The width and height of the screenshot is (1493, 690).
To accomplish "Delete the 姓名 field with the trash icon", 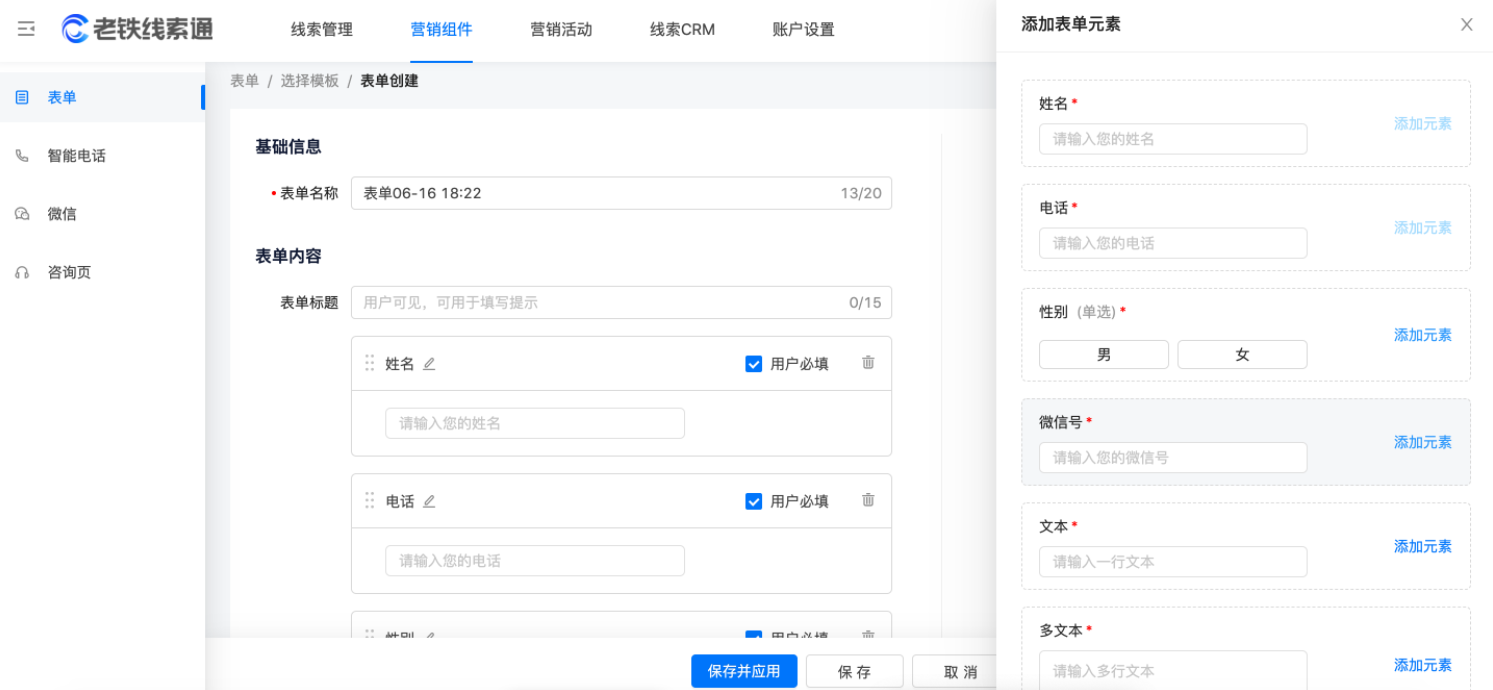I will pyautogui.click(x=868, y=363).
